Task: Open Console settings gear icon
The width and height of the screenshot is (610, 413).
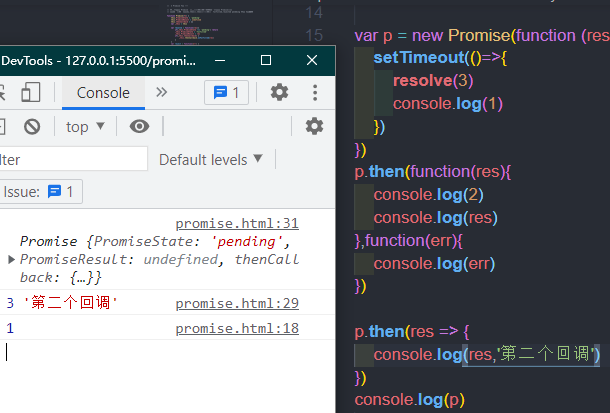Action: click(x=314, y=126)
